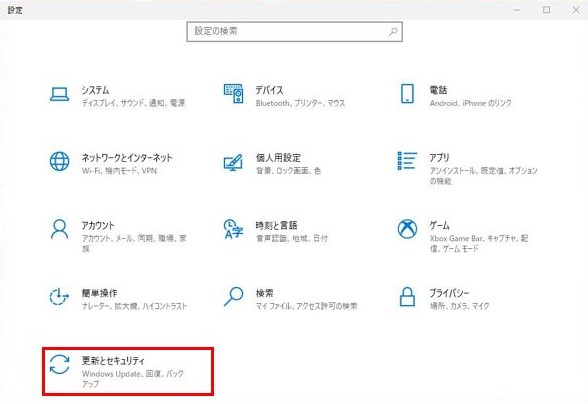Viewport: 588px width, 404px height.
Task: Click the Search magnifier category icon
Action: click(233, 296)
